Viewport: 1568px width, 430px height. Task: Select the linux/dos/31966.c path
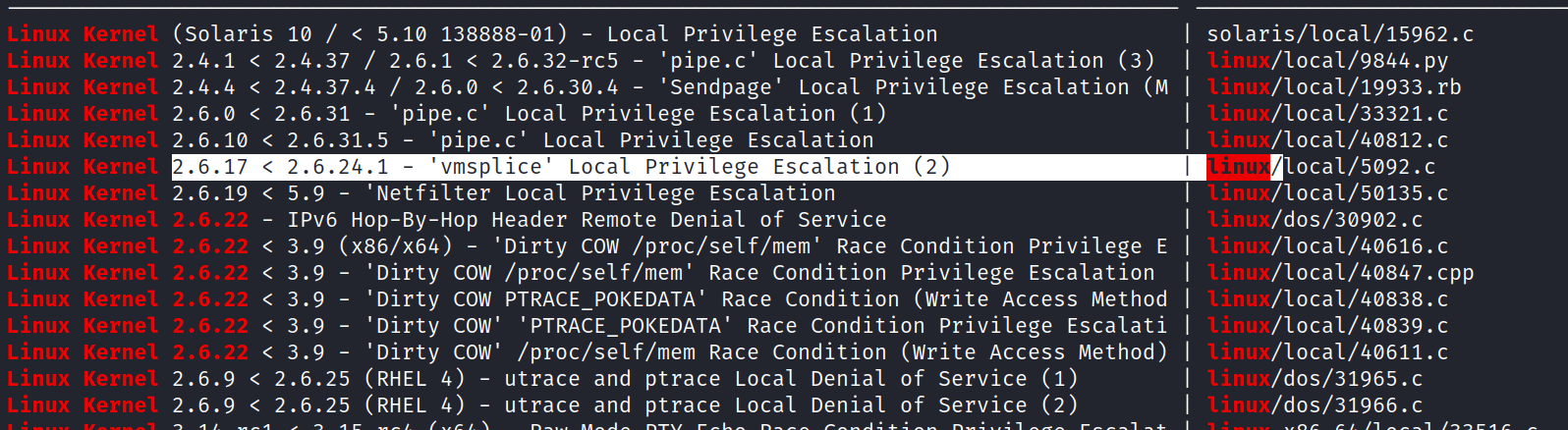(x=1314, y=405)
